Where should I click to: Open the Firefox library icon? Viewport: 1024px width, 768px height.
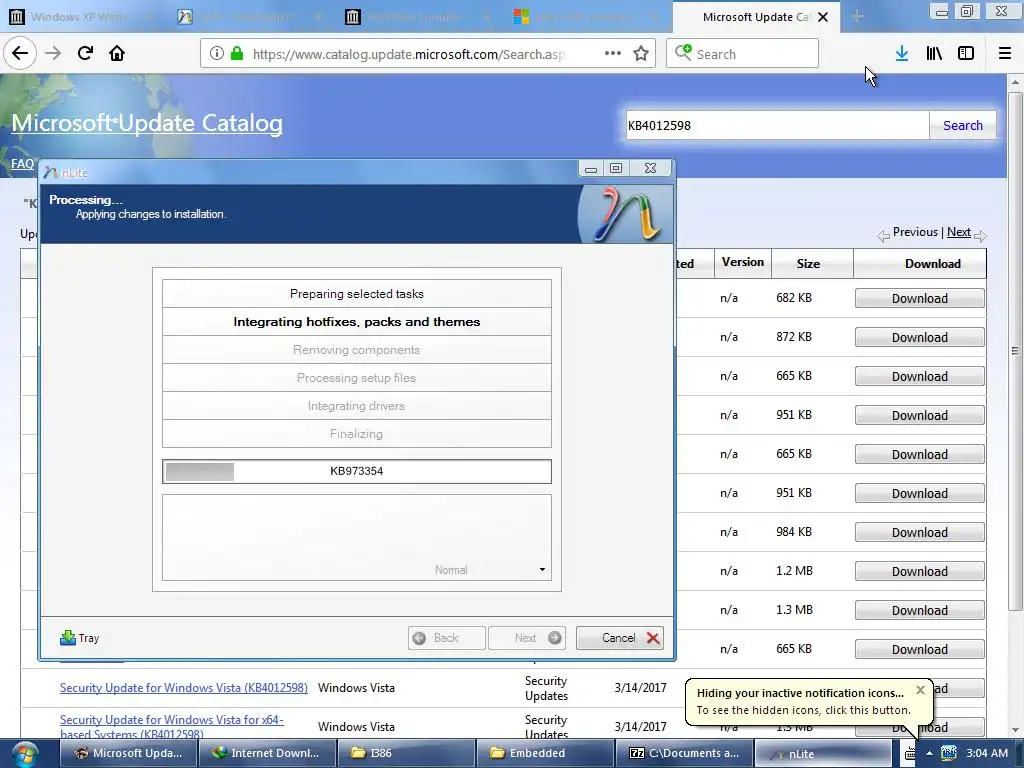[x=934, y=54]
